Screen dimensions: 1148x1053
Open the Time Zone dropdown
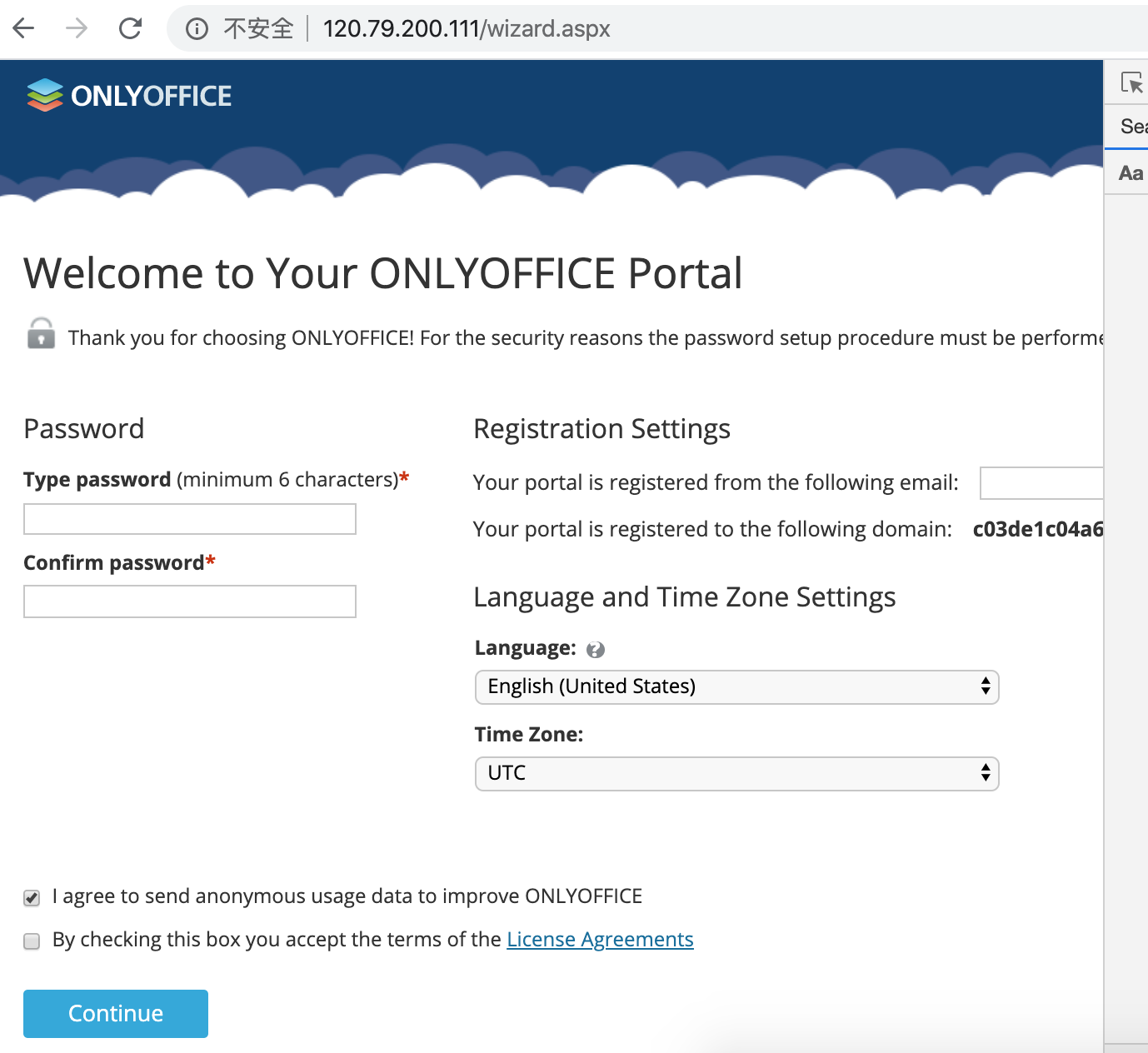[736, 774]
